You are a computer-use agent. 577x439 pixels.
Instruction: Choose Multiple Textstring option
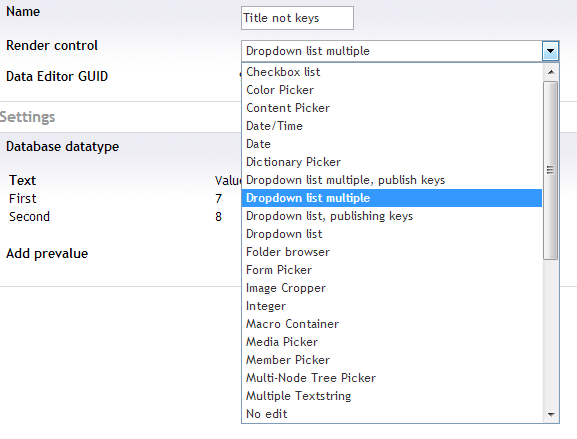(392, 396)
